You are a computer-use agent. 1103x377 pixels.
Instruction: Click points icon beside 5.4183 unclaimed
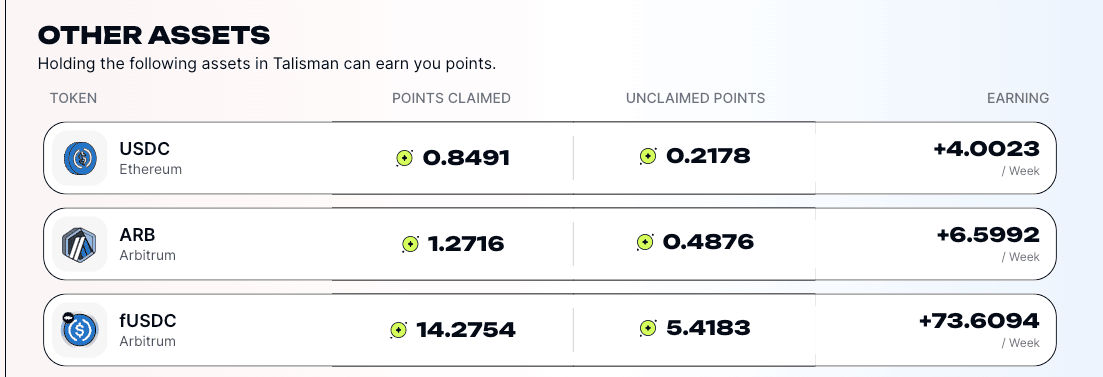click(648, 328)
